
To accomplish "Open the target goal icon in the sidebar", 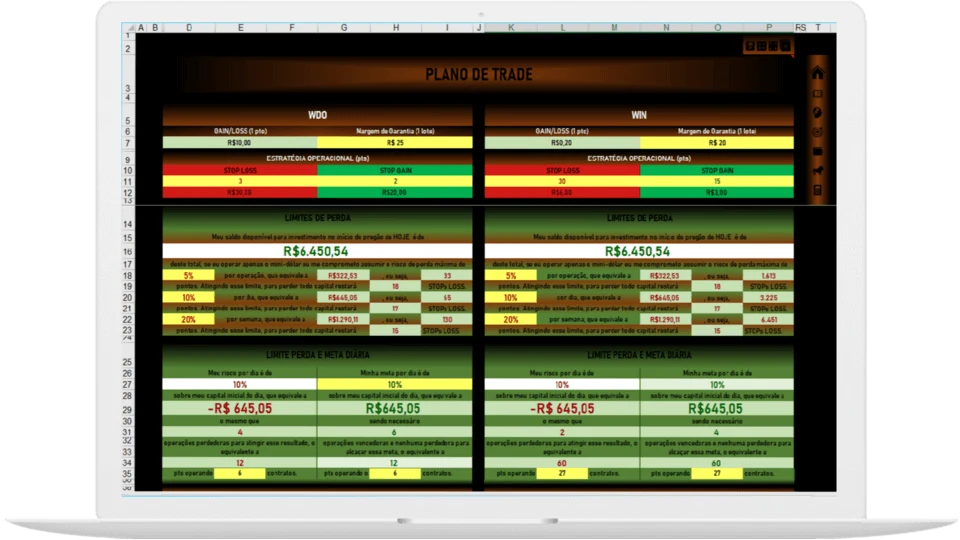I will coord(817,132).
